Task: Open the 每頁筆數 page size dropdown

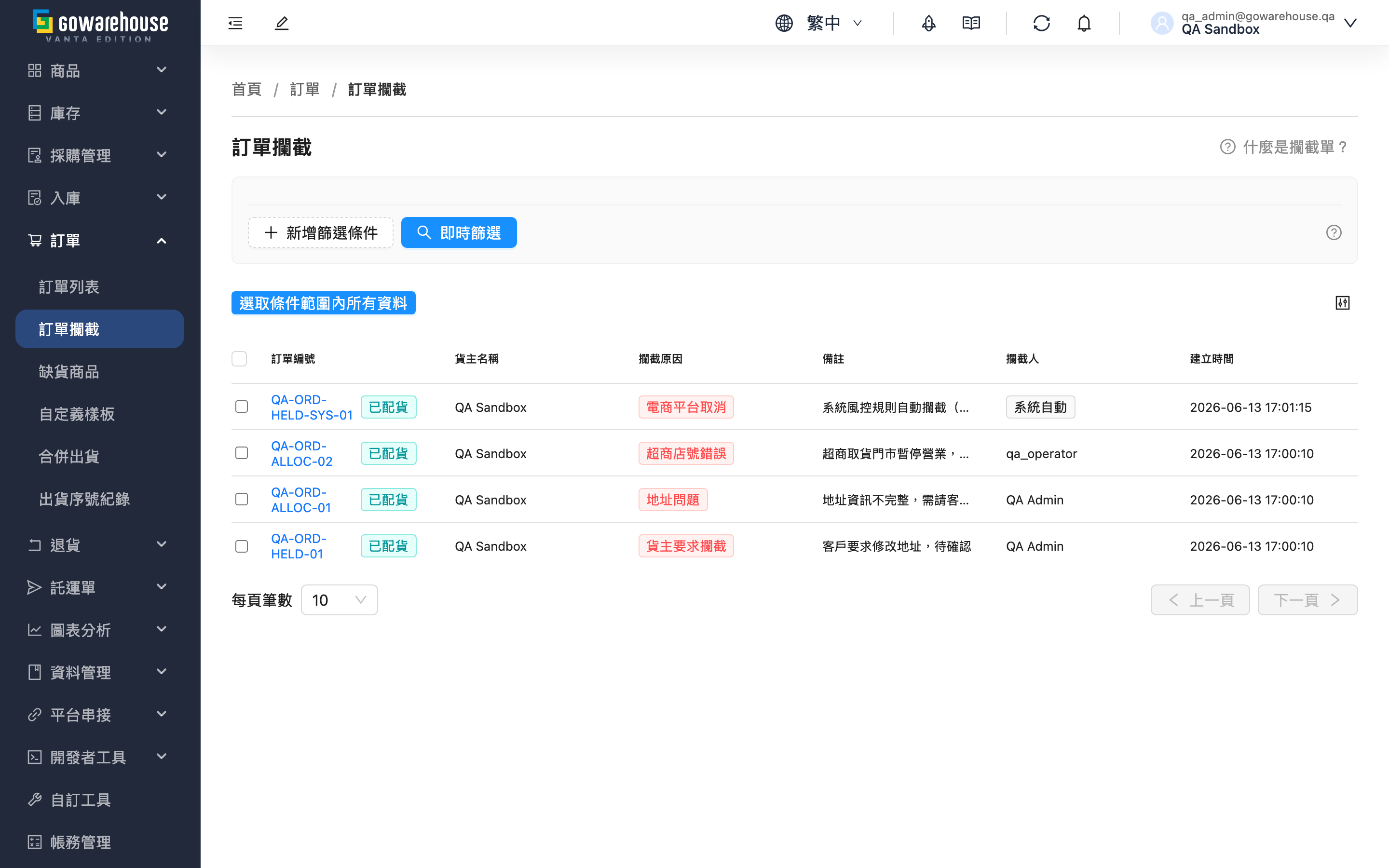Action: (x=339, y=600)
